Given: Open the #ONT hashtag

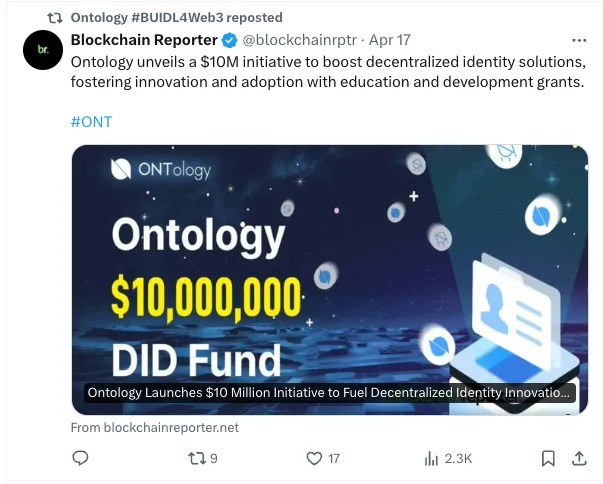Looking at the screenshot, I should pos(91,121).
